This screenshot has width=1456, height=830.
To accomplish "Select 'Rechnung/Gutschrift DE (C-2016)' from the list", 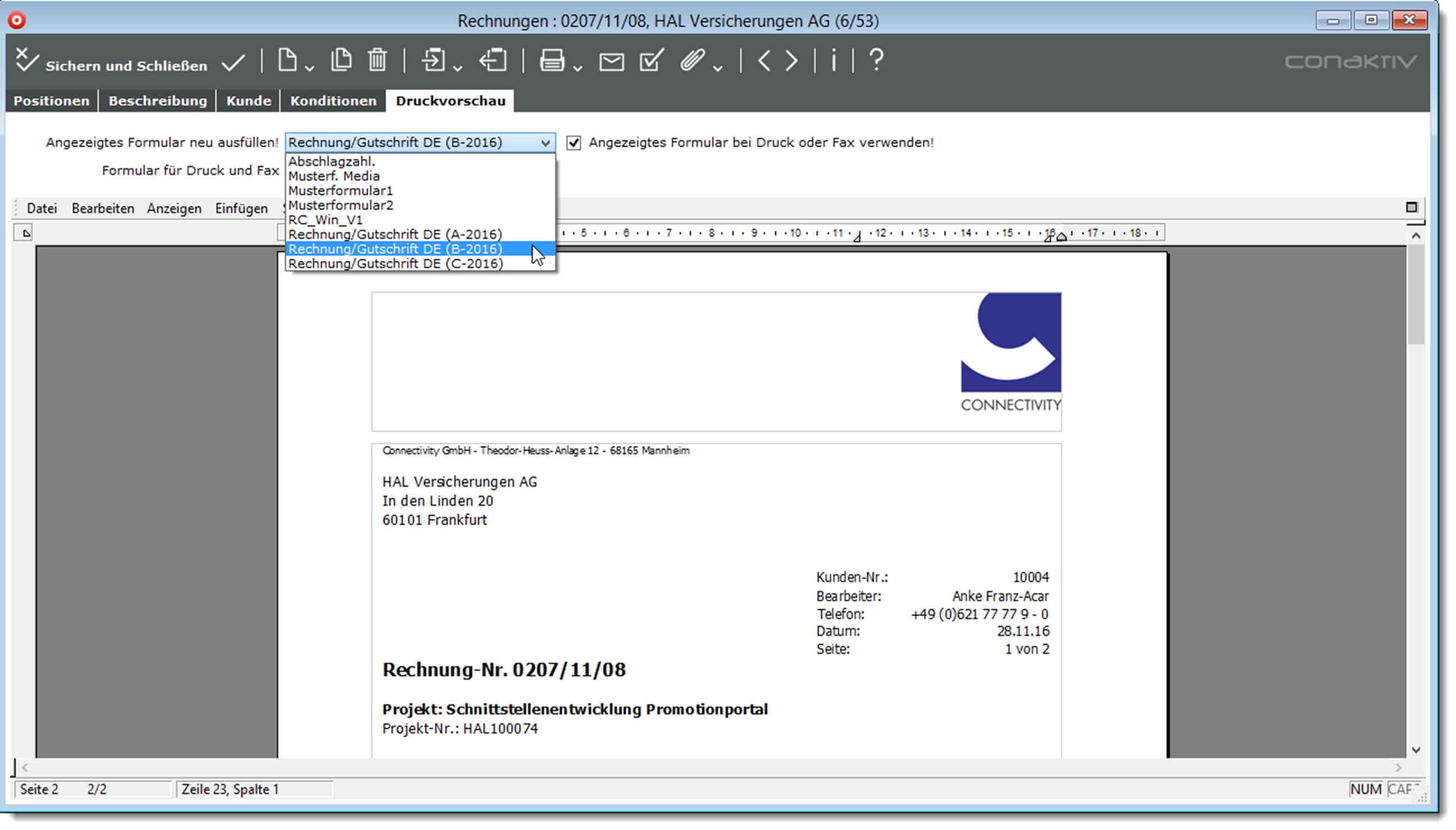I will pos(395,264).
